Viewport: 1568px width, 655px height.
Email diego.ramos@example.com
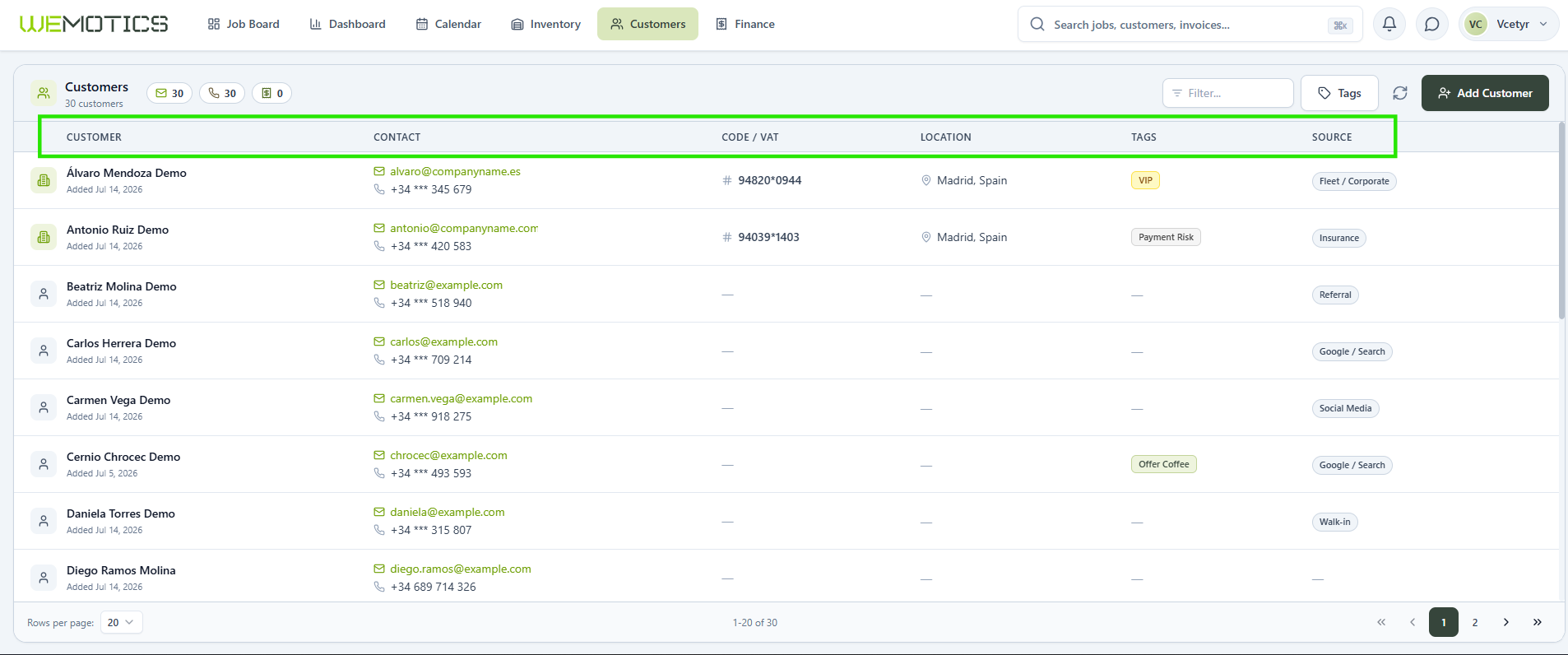(461, 569)
